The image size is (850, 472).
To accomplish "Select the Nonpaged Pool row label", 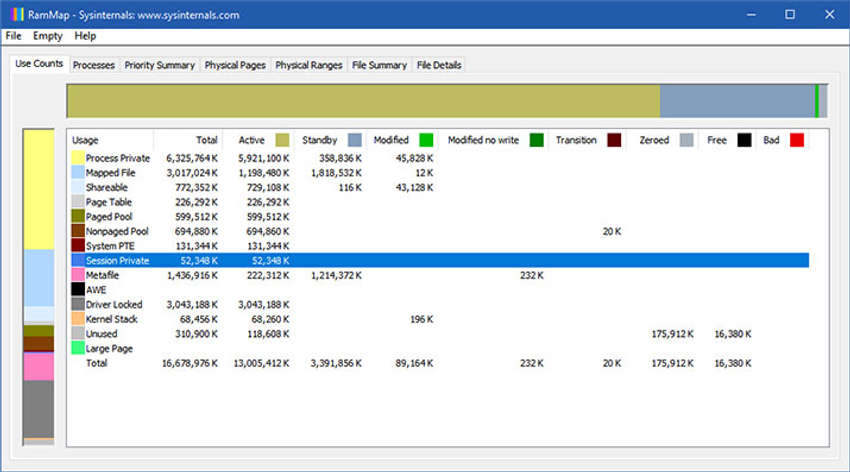I will point(117,231).
